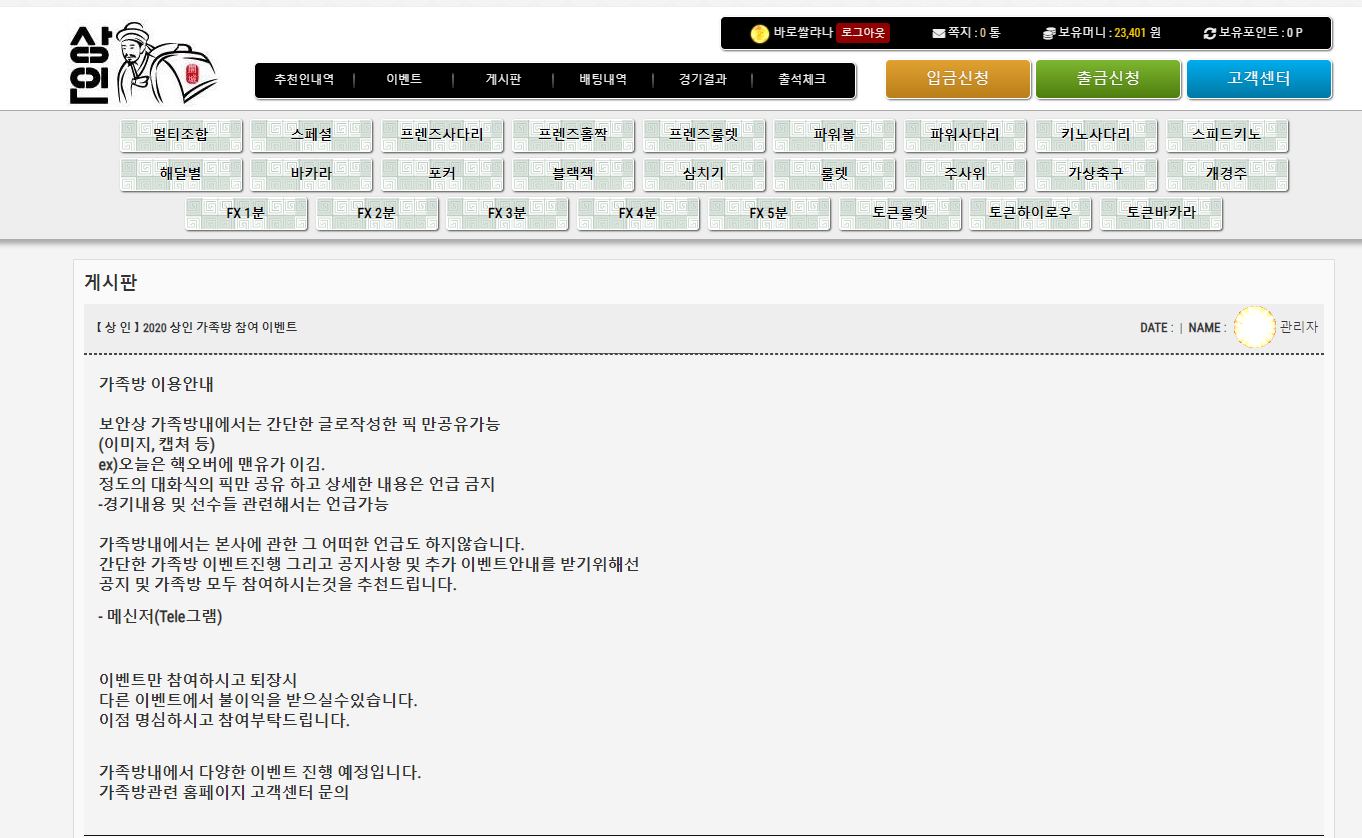
Task: Go to 출석체크 attendance check
Action: (x=802, y=80)
